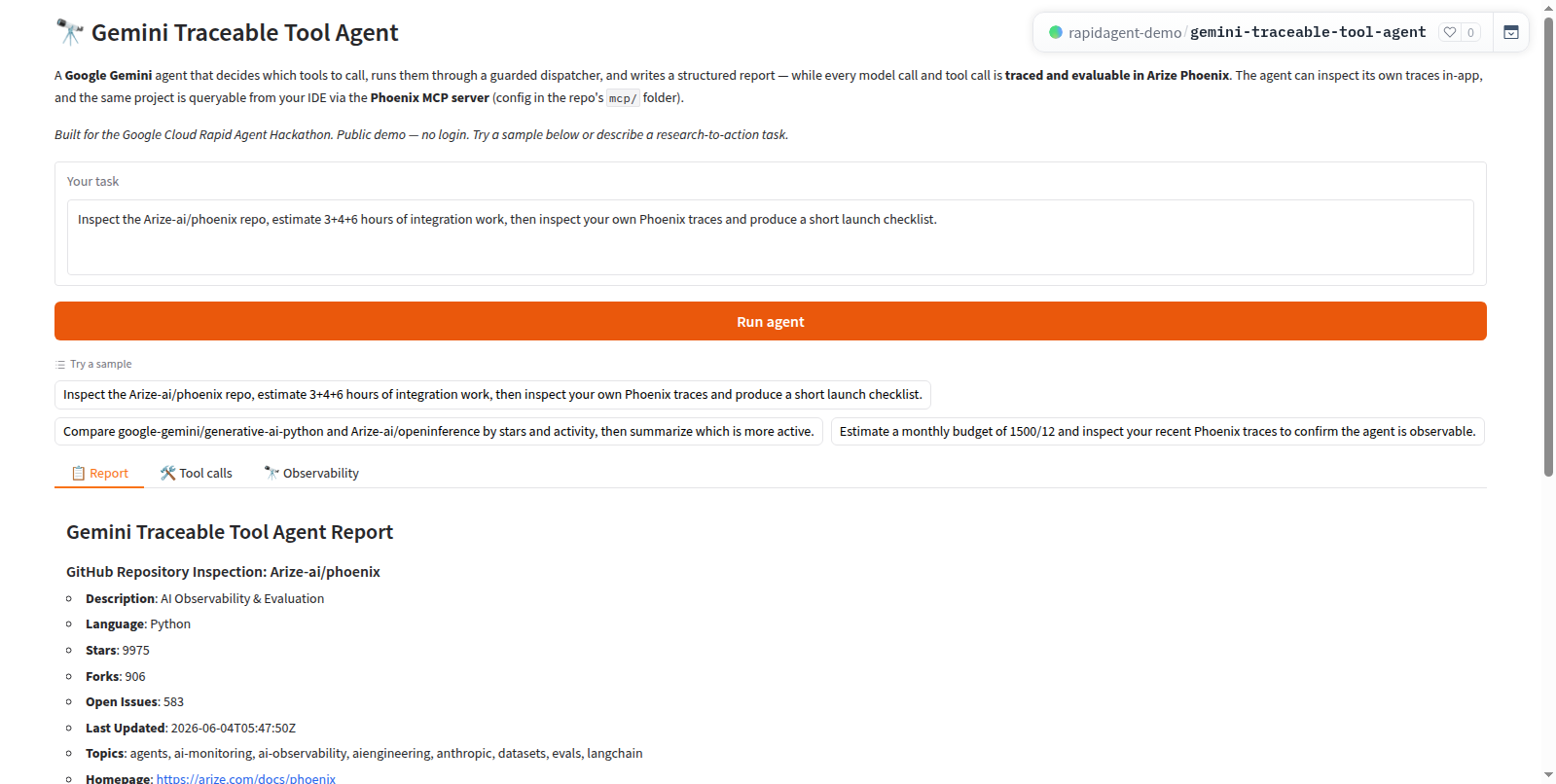Image resolution: width=1556 pixels, height=784 pixels.
Task: Open the rapidagent-demo owner link
Action: pyautogui.click(x=1124, y=32)
